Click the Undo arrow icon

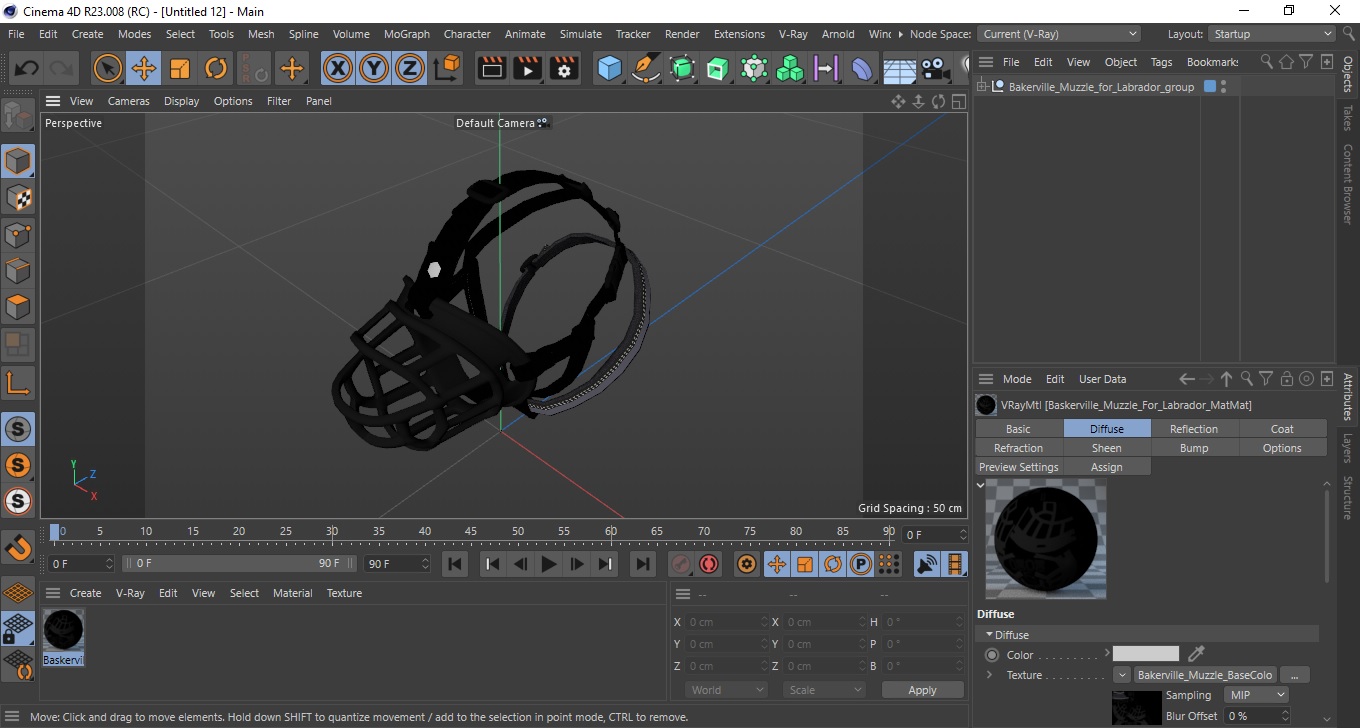(26, 69)
